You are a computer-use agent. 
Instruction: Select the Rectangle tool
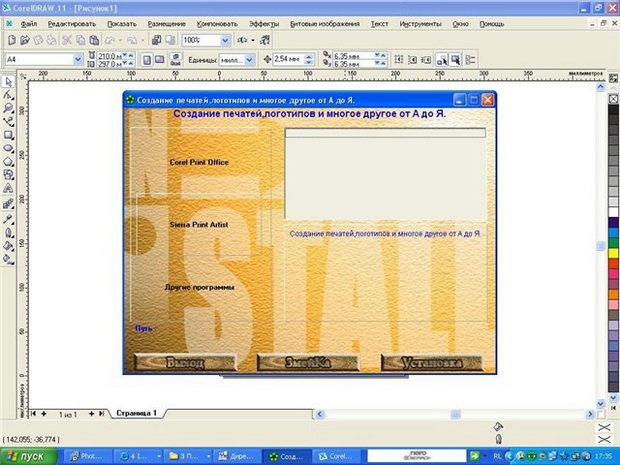coord(8,134)
